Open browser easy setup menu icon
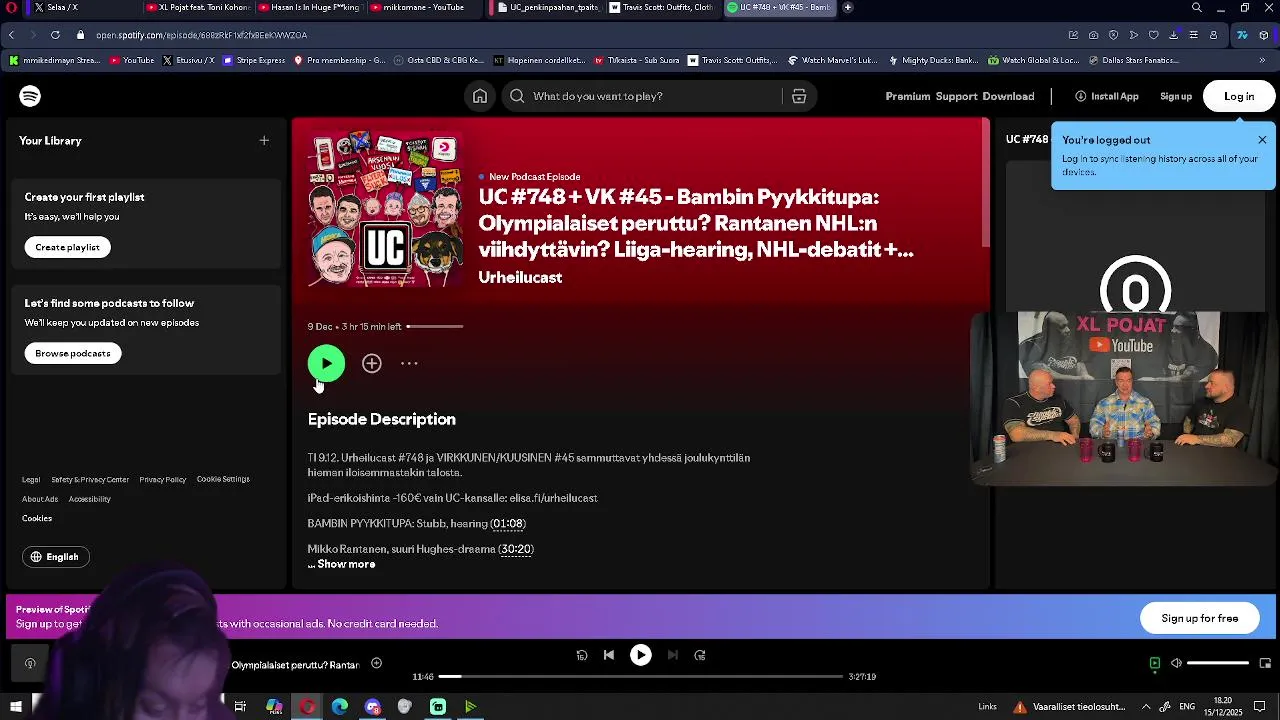This screenshot has width=1280, height=720. (x=1193, y=35)
